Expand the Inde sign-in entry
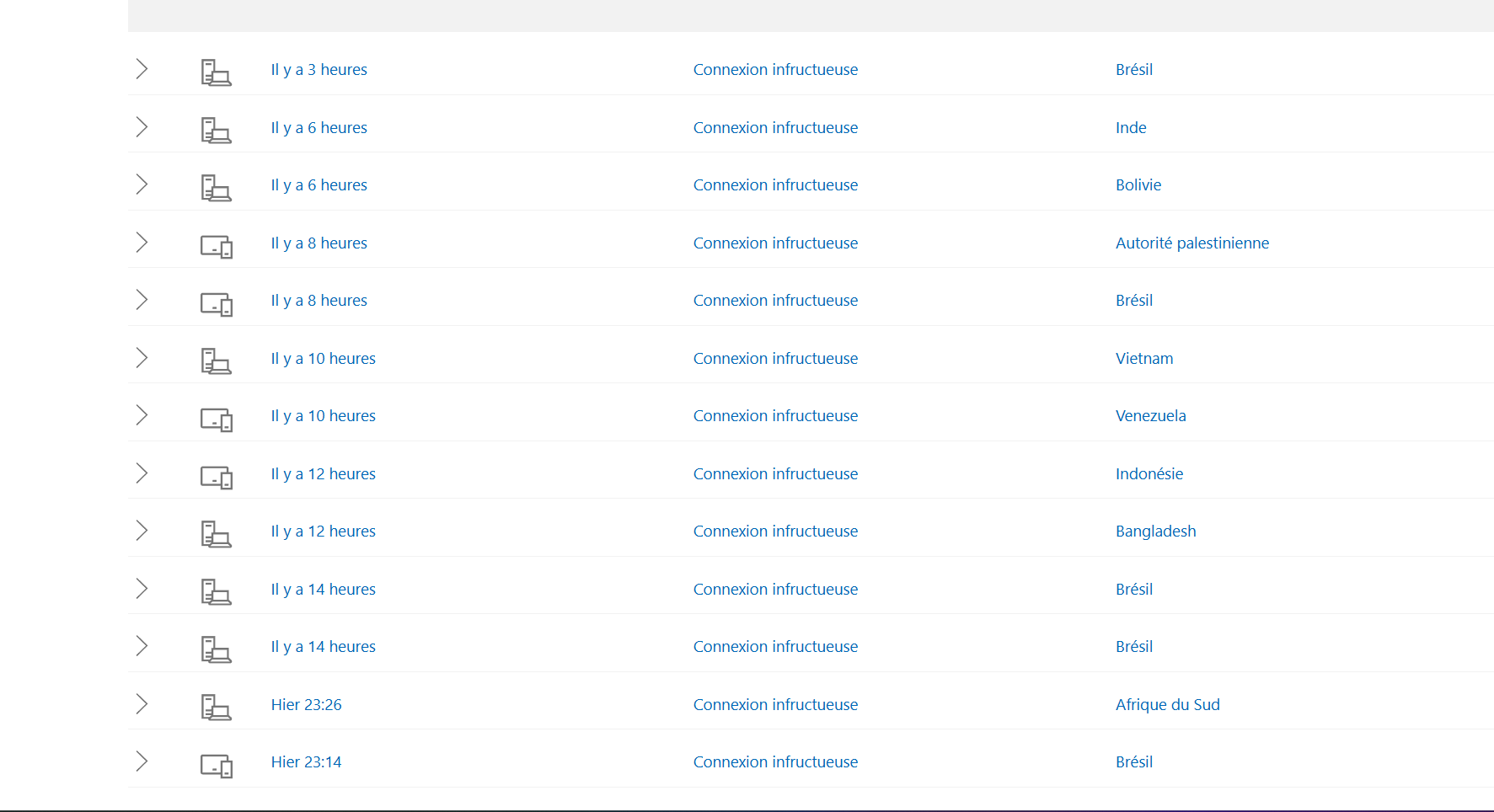1494x812 pixels. point(142,127)
